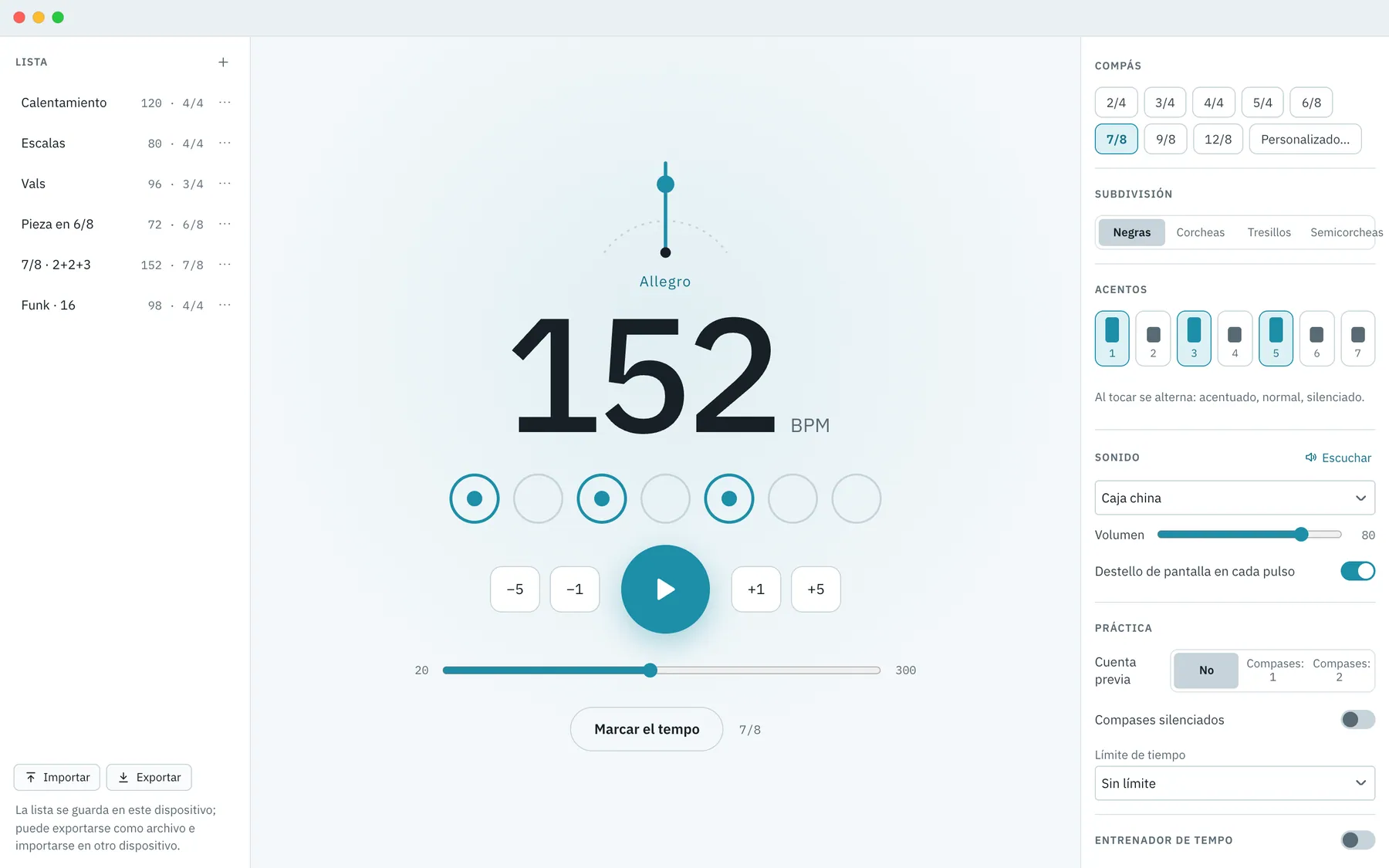
Task: Open the more options menu for Escalas
Action: point(225,143)
